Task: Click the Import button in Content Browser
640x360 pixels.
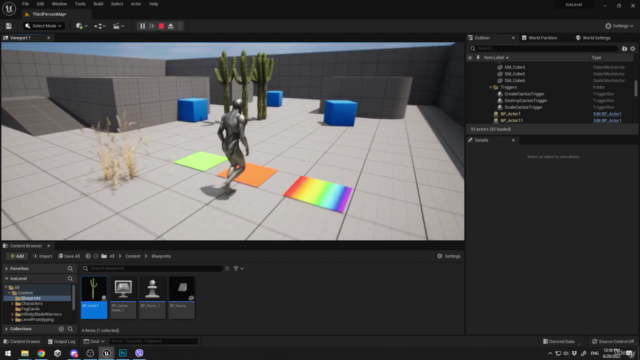Action: [x=42, y=256]
